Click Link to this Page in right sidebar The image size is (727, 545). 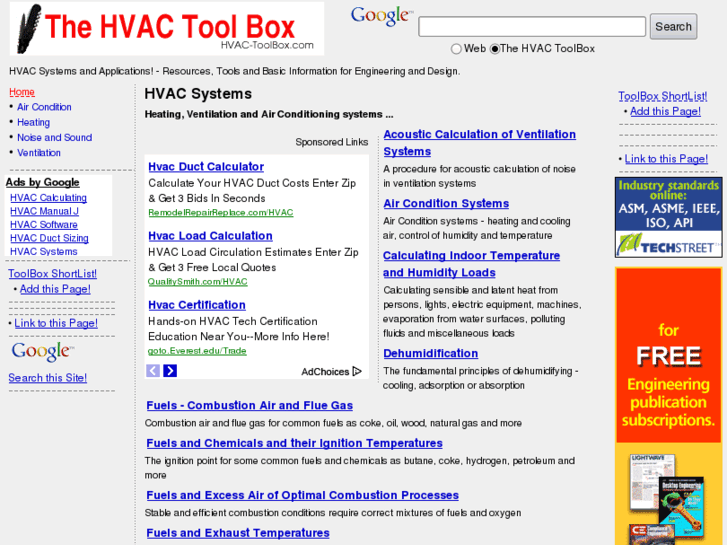pos(666,159)
